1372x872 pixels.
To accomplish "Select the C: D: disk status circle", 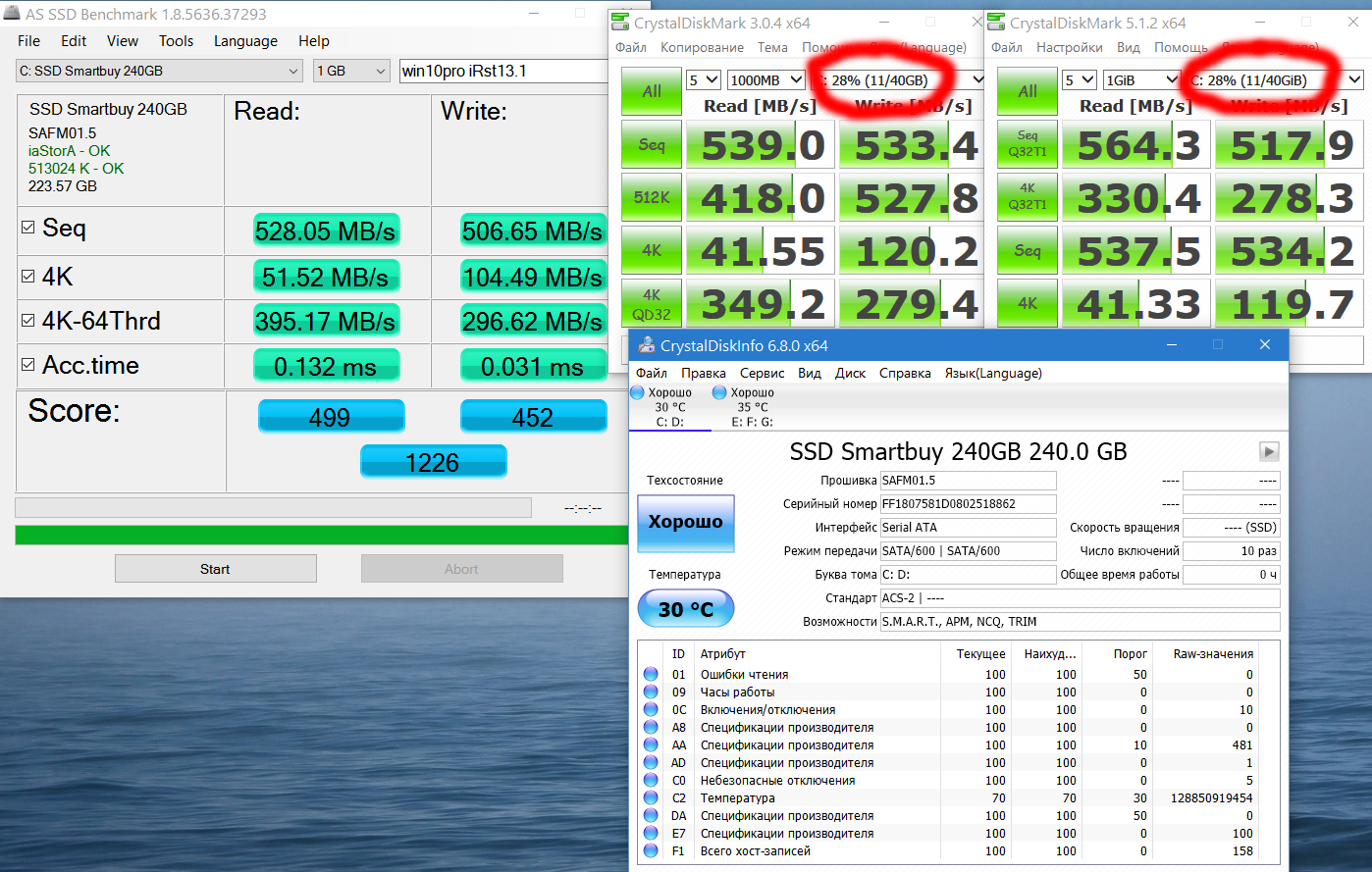I will pos(637,393).
